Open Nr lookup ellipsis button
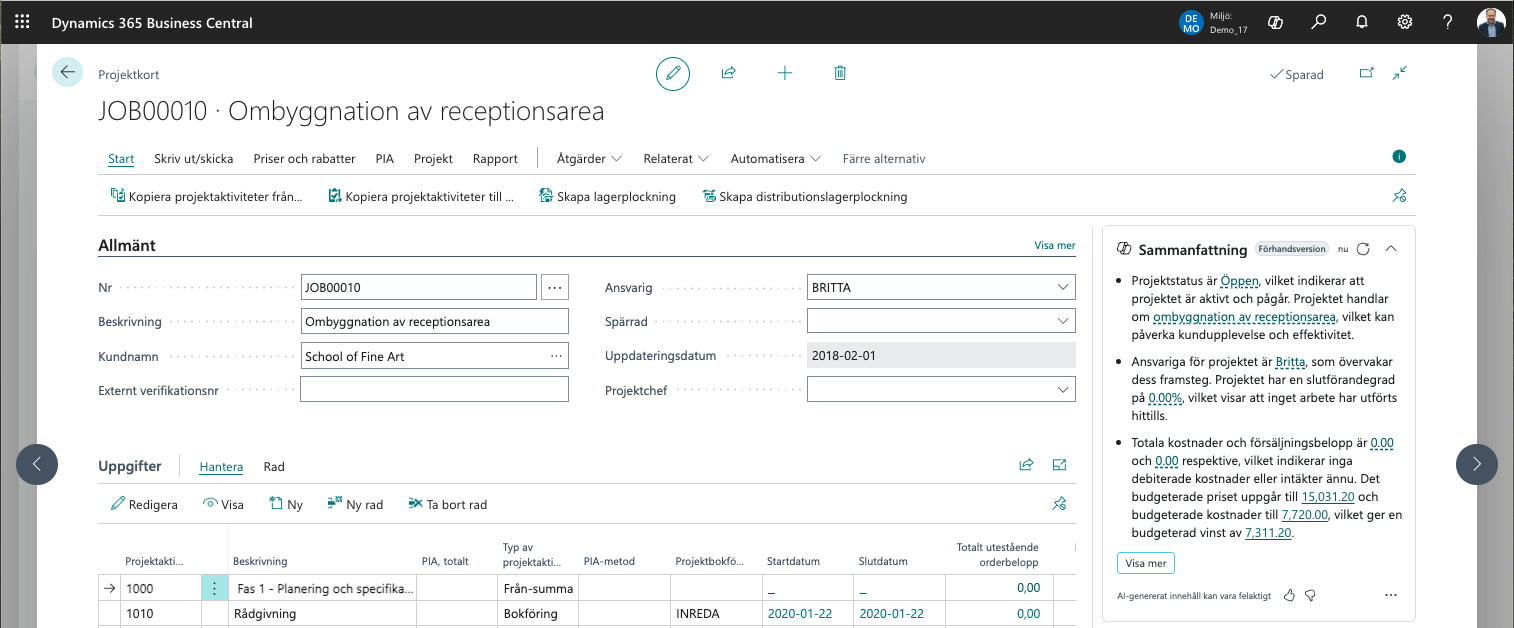 pyautogui.click(x=555, y=287)
